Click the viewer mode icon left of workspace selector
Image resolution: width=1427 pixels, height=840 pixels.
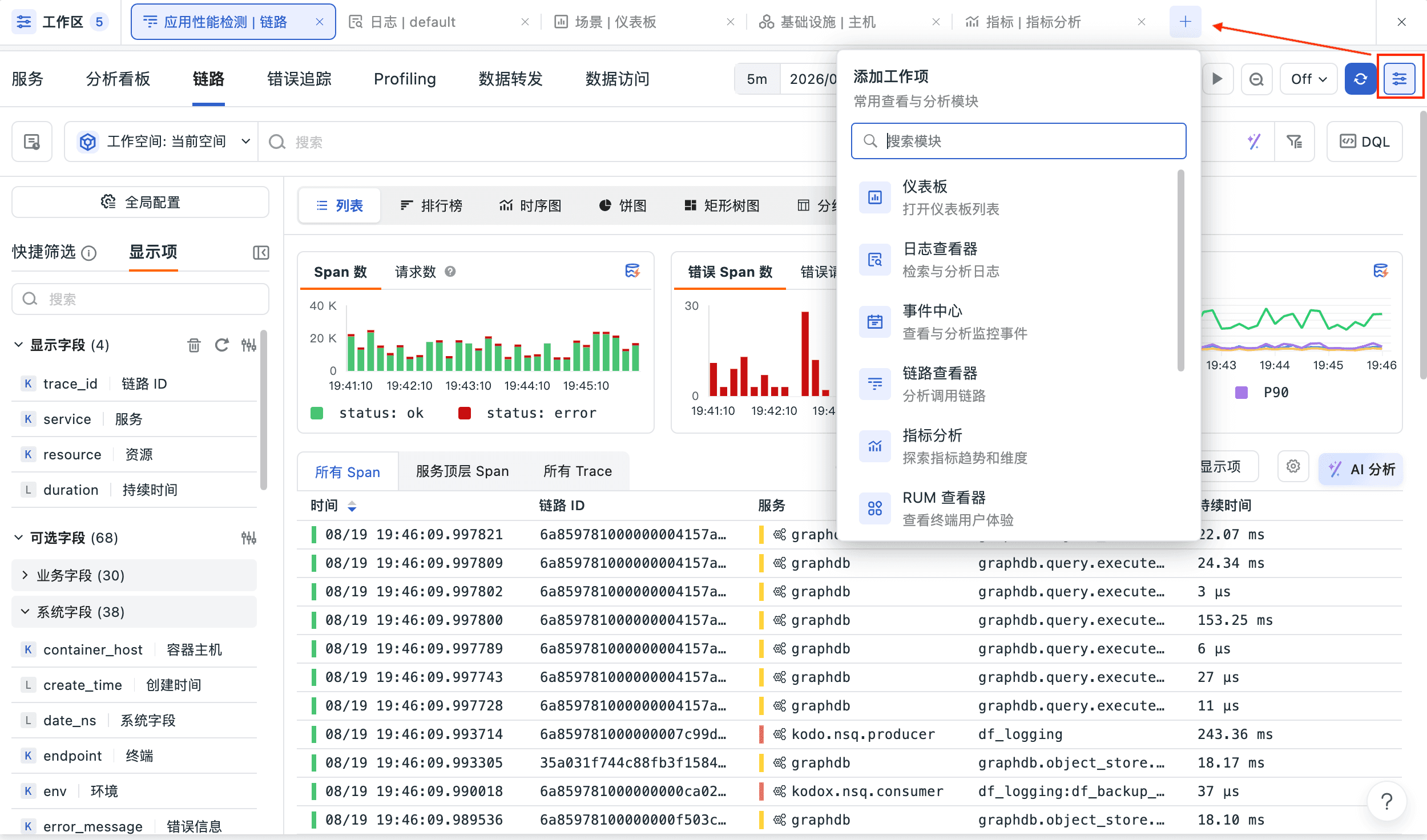32,142
